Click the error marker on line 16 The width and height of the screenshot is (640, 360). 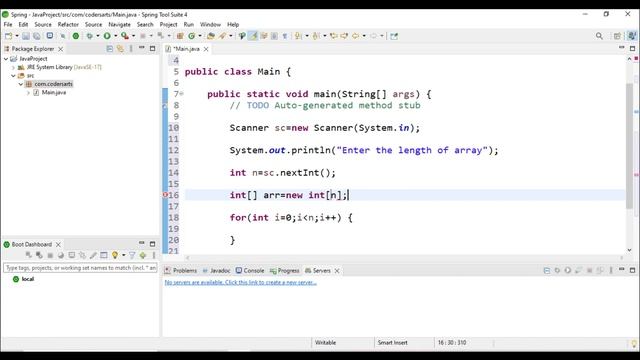[165, 195]
